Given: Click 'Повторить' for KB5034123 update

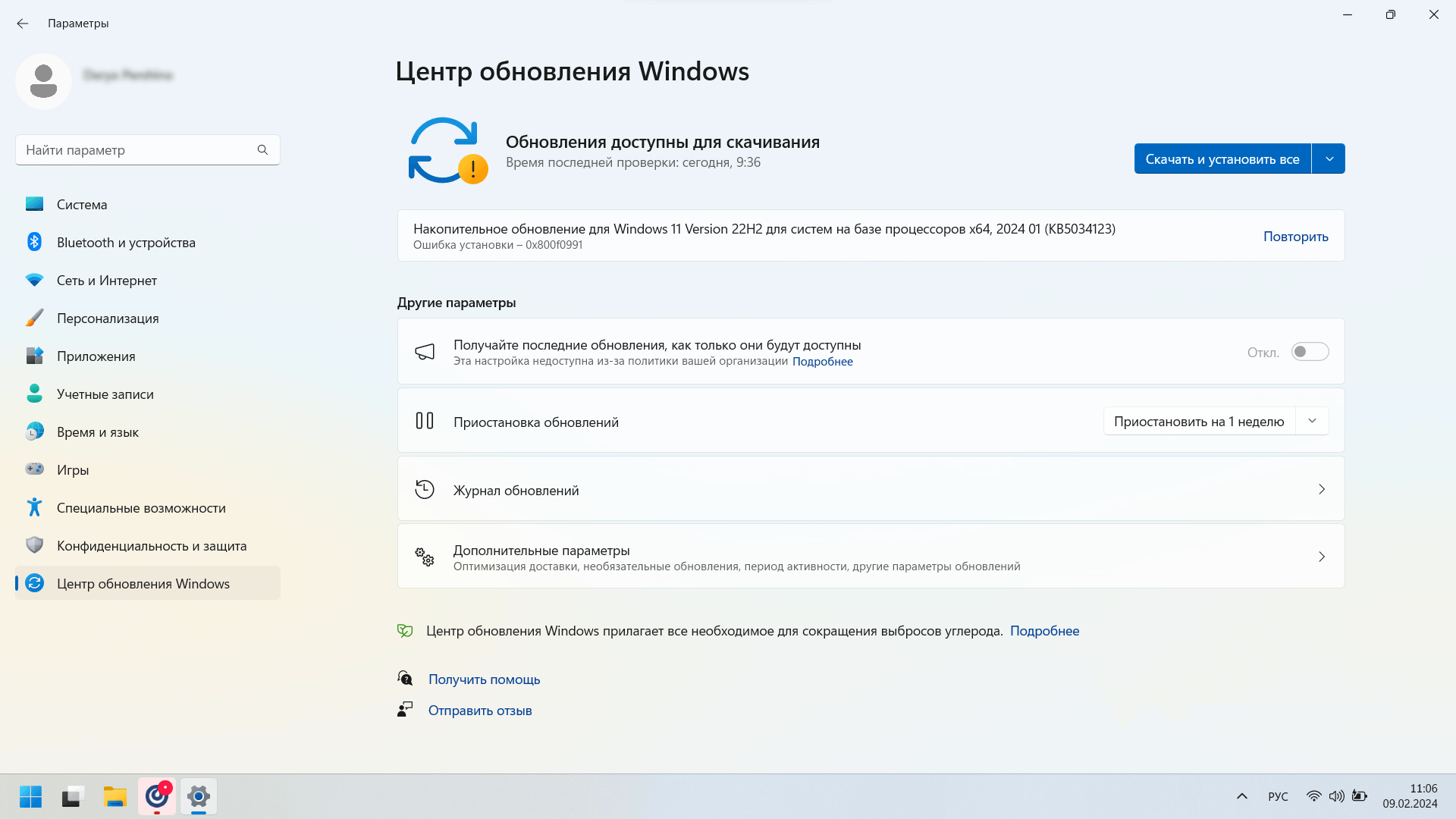Looking at the screenshot, I should click(1295, 237).
